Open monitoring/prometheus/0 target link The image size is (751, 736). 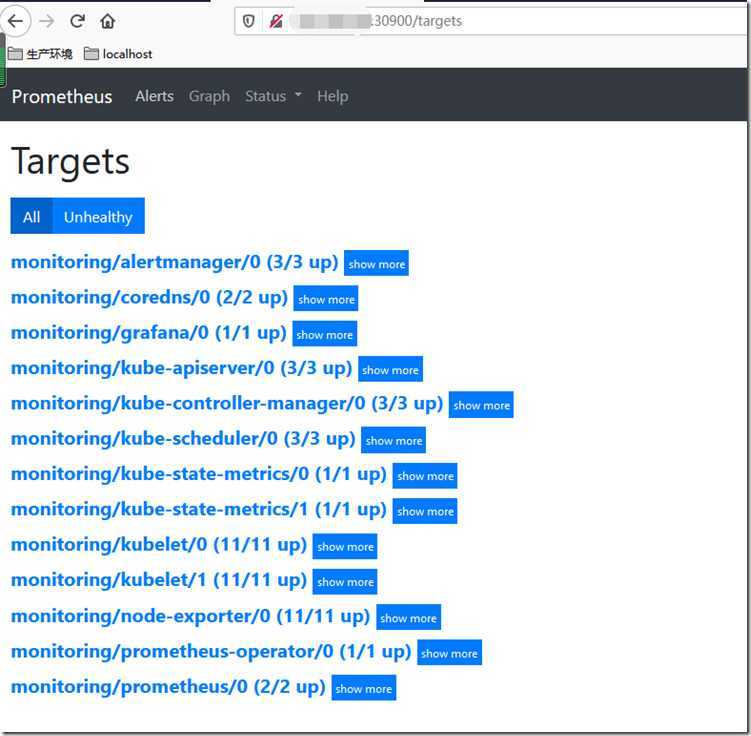tap(168, 687)
